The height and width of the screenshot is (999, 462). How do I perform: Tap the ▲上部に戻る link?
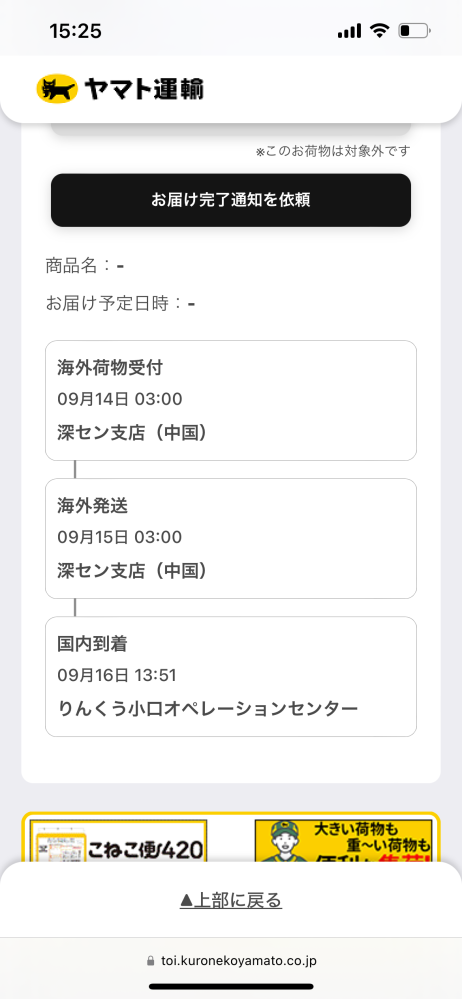point(231,900)
